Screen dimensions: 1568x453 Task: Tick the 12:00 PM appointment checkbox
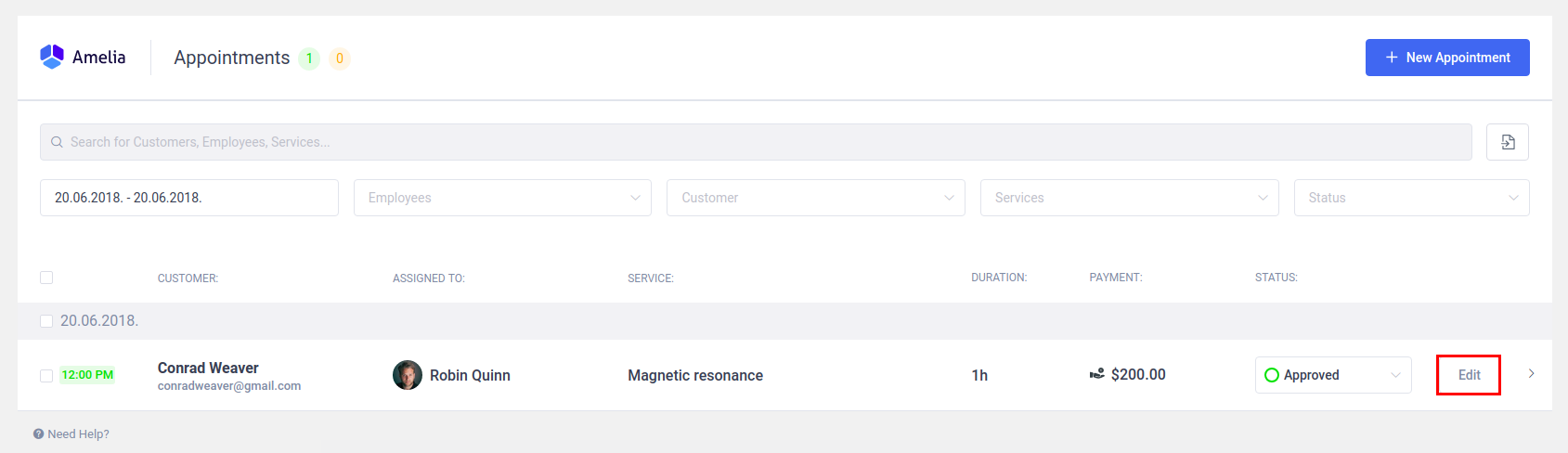pyautogui.click(x=46, y=375)
